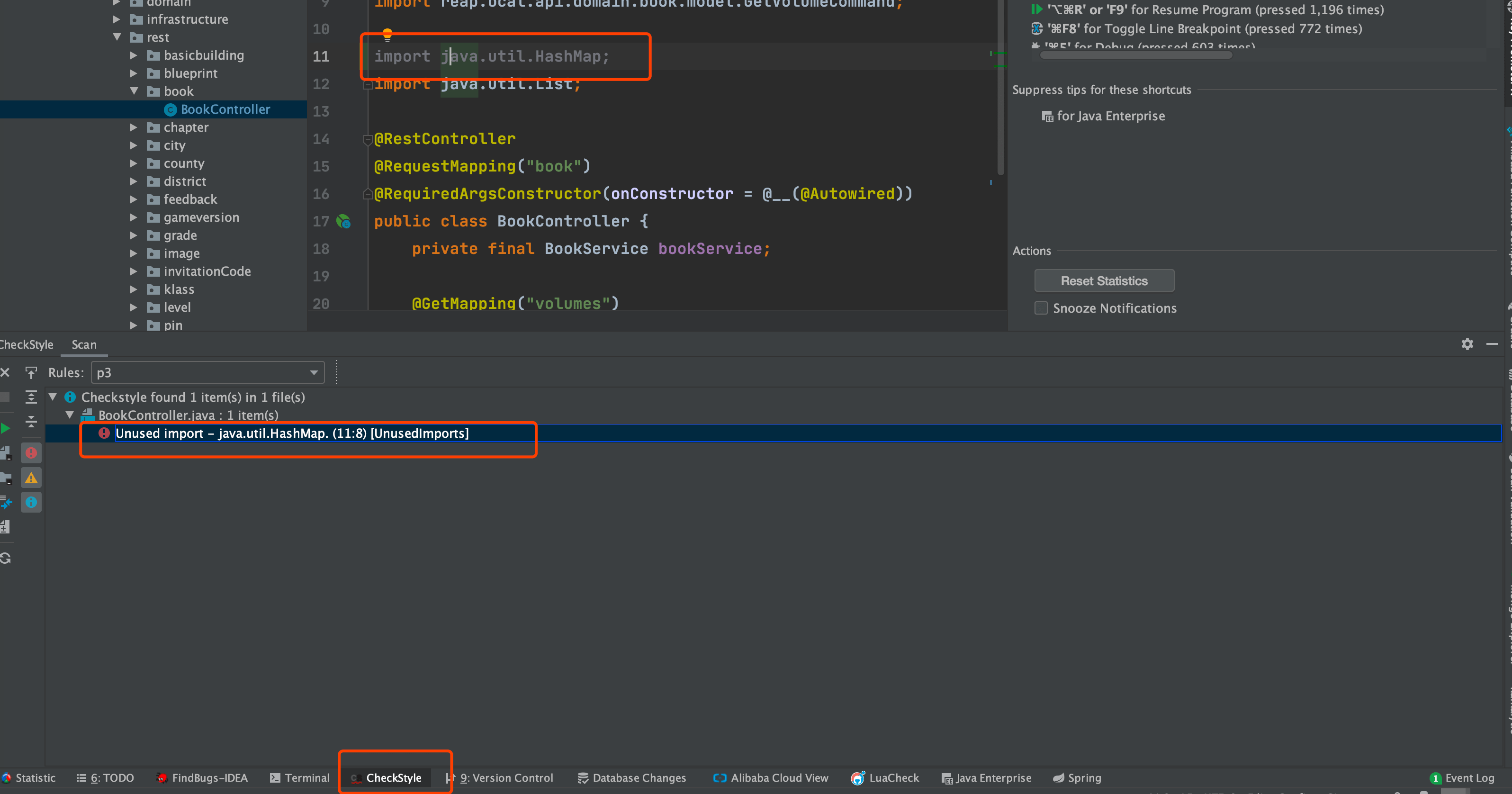Click the intention lightbulb above line 11
The image size is (1512, 794).
387,35
